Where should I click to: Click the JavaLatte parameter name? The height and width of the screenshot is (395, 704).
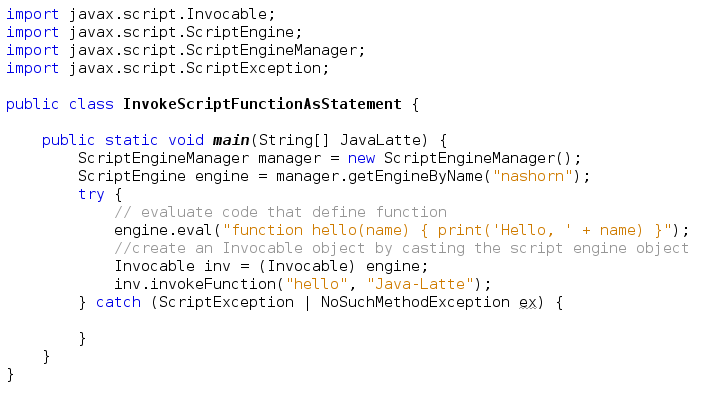tap(383, 140)
